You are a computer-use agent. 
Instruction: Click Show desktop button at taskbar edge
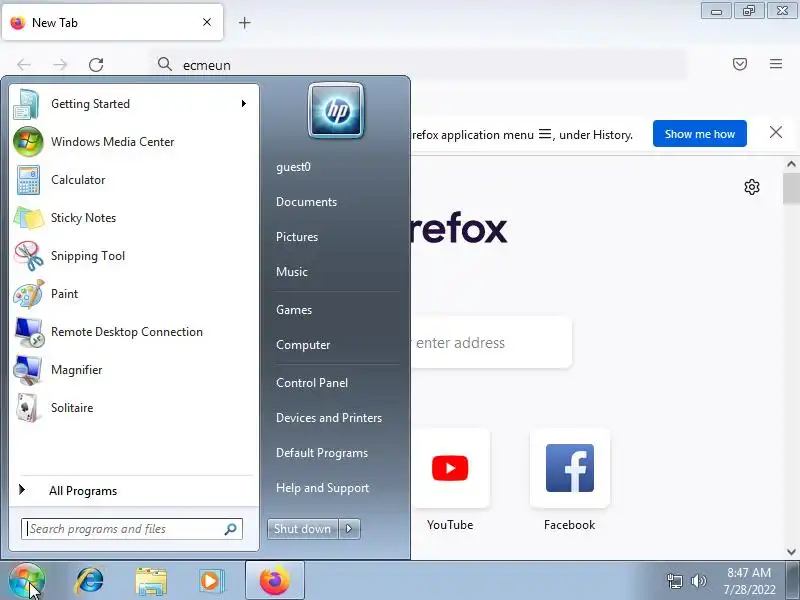click(x=793, y=581)
